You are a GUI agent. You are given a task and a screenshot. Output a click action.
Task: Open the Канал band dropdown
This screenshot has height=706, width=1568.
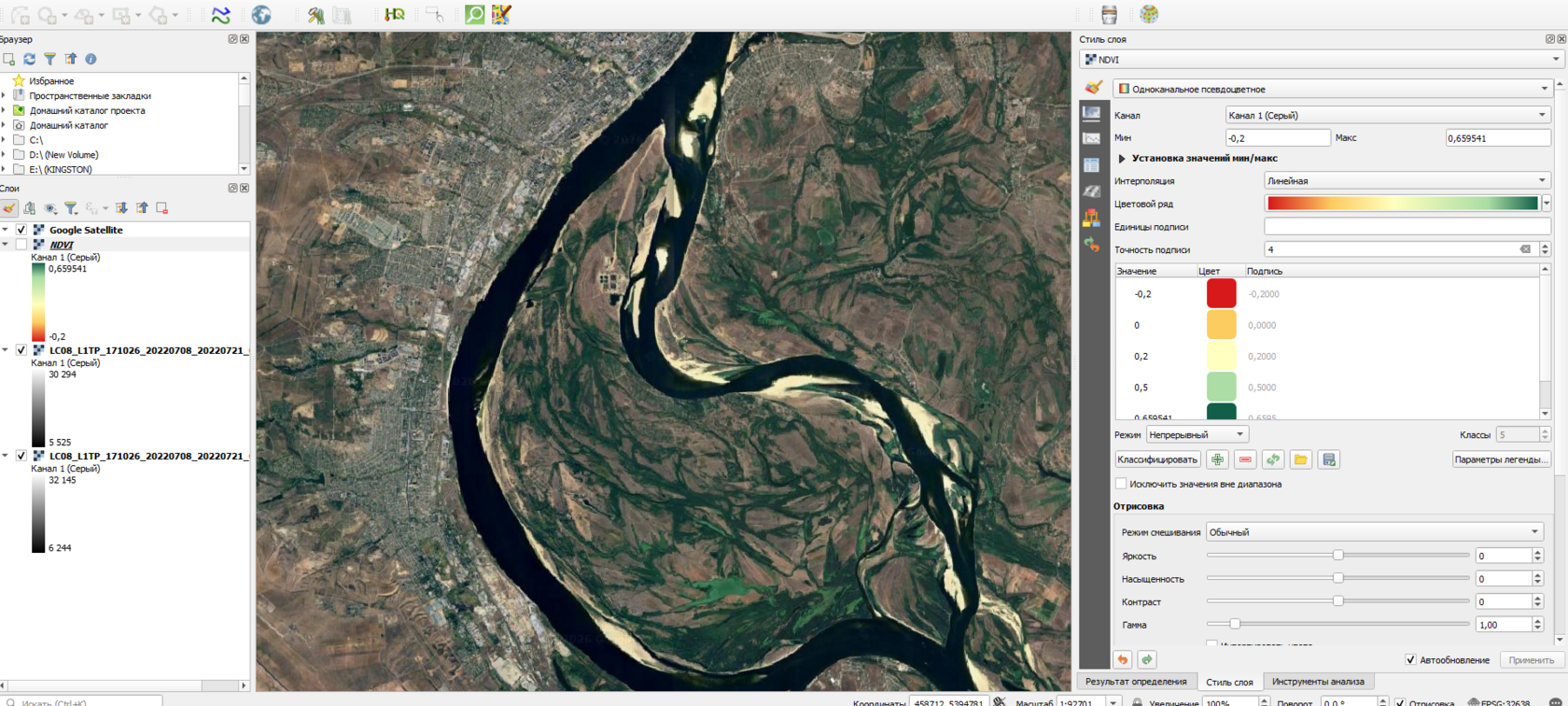tap(1387, 115)
